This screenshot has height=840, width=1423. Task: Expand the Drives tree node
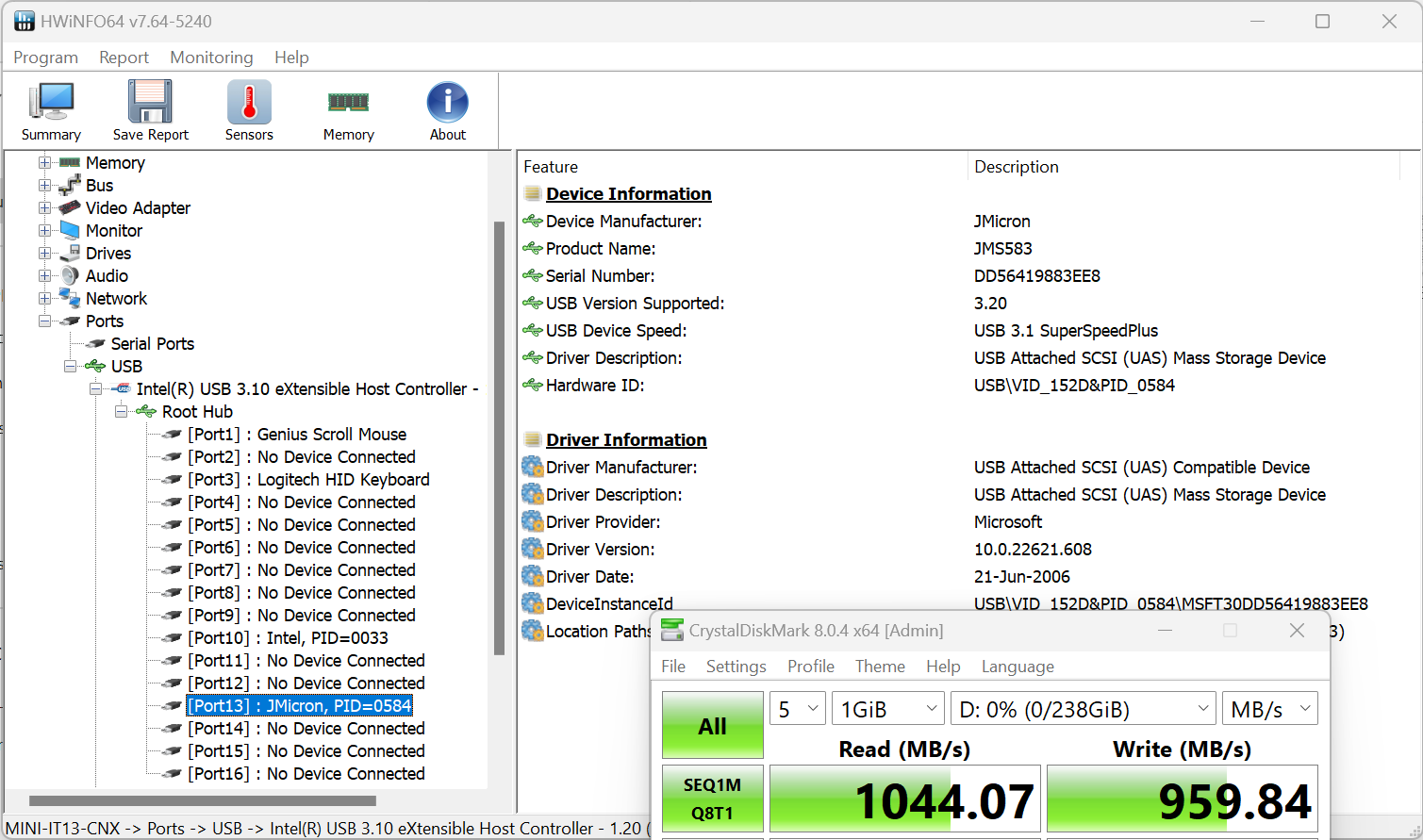click(44, 254)
